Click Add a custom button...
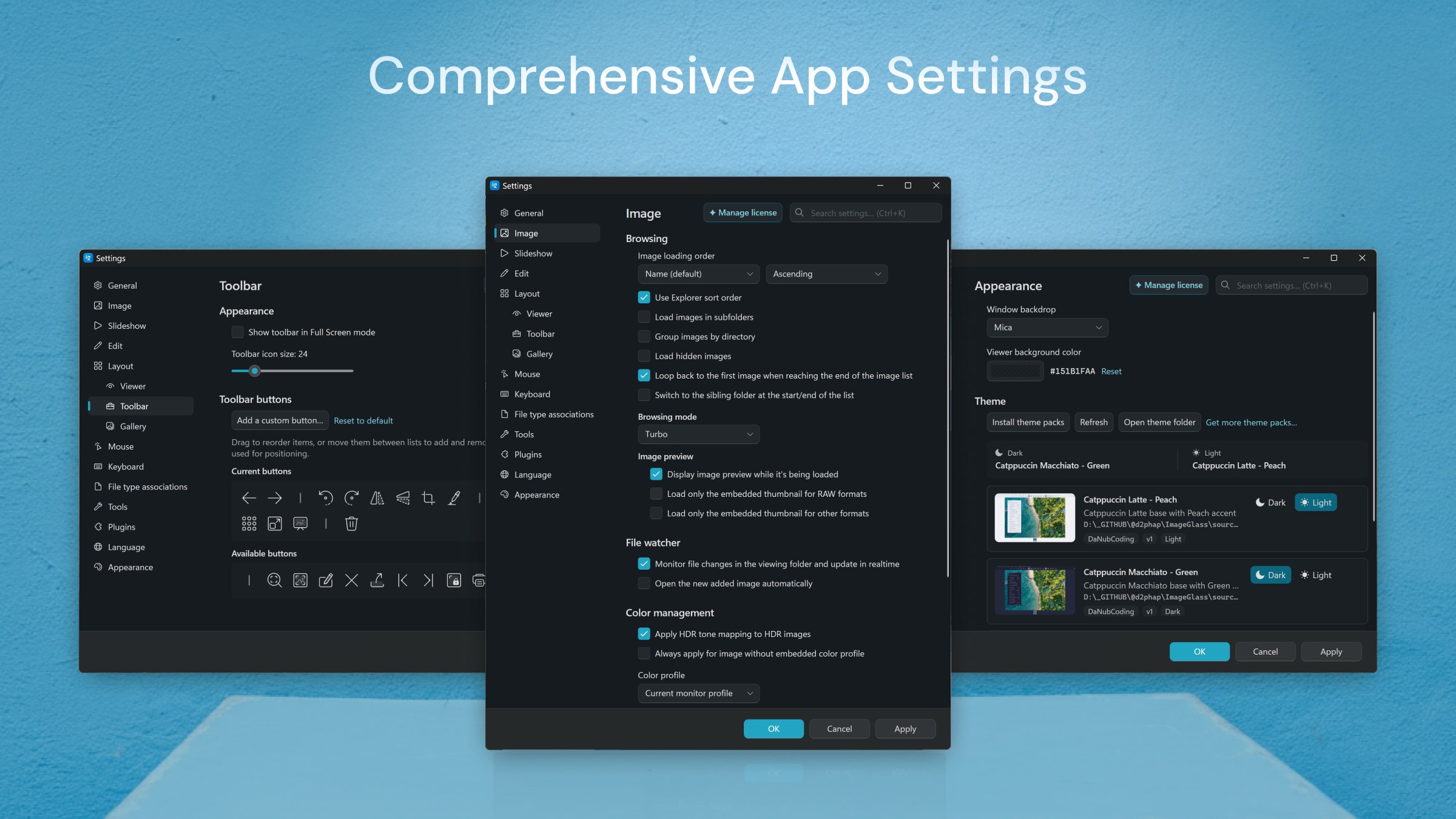 click(x=280, y=420)
